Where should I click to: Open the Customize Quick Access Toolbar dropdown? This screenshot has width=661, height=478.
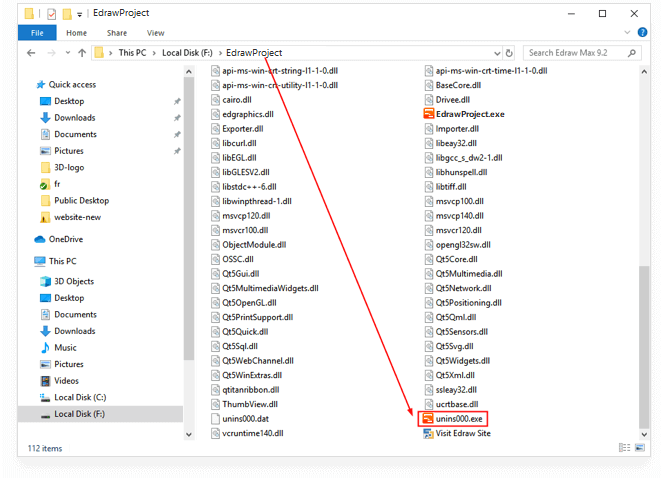pyautogui.click(x=79, y=15)
